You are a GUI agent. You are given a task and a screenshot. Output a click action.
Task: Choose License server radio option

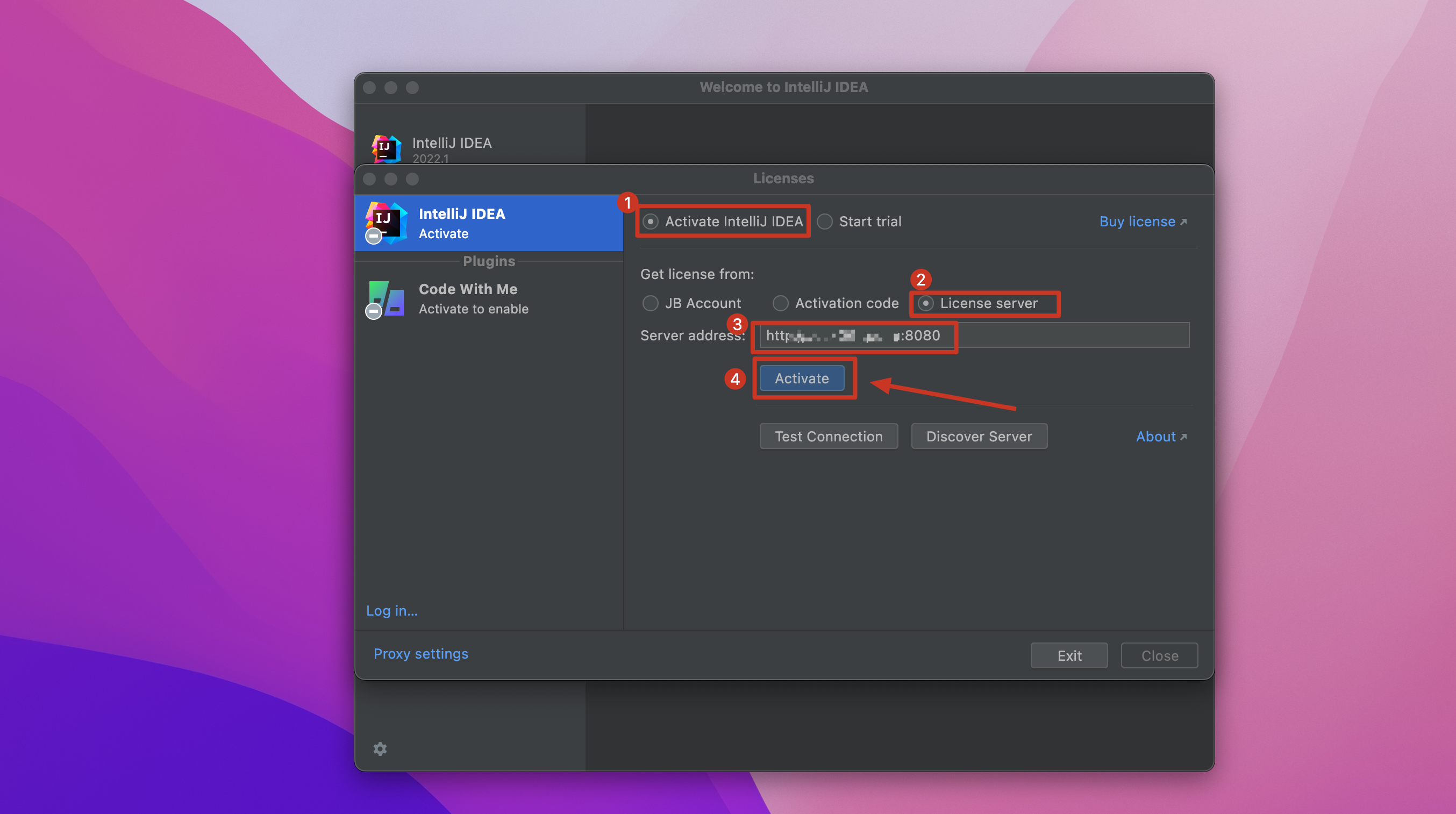click(x=925, y=304)
